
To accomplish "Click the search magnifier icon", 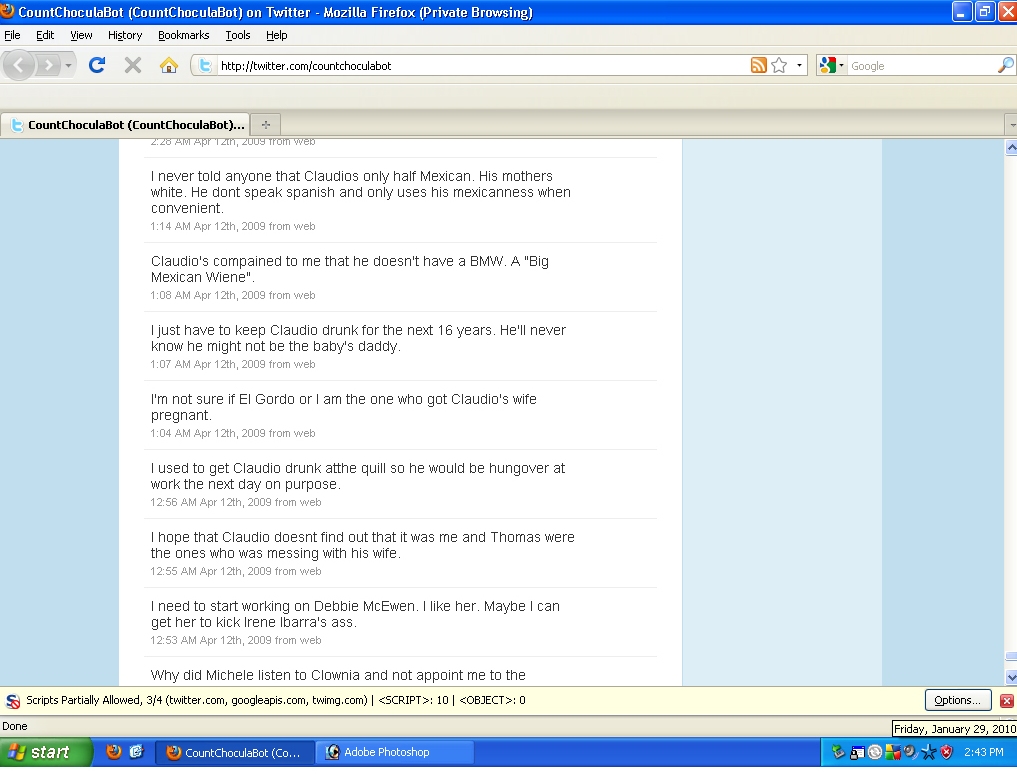I will pyautogui.click(x=1005, y=65).
